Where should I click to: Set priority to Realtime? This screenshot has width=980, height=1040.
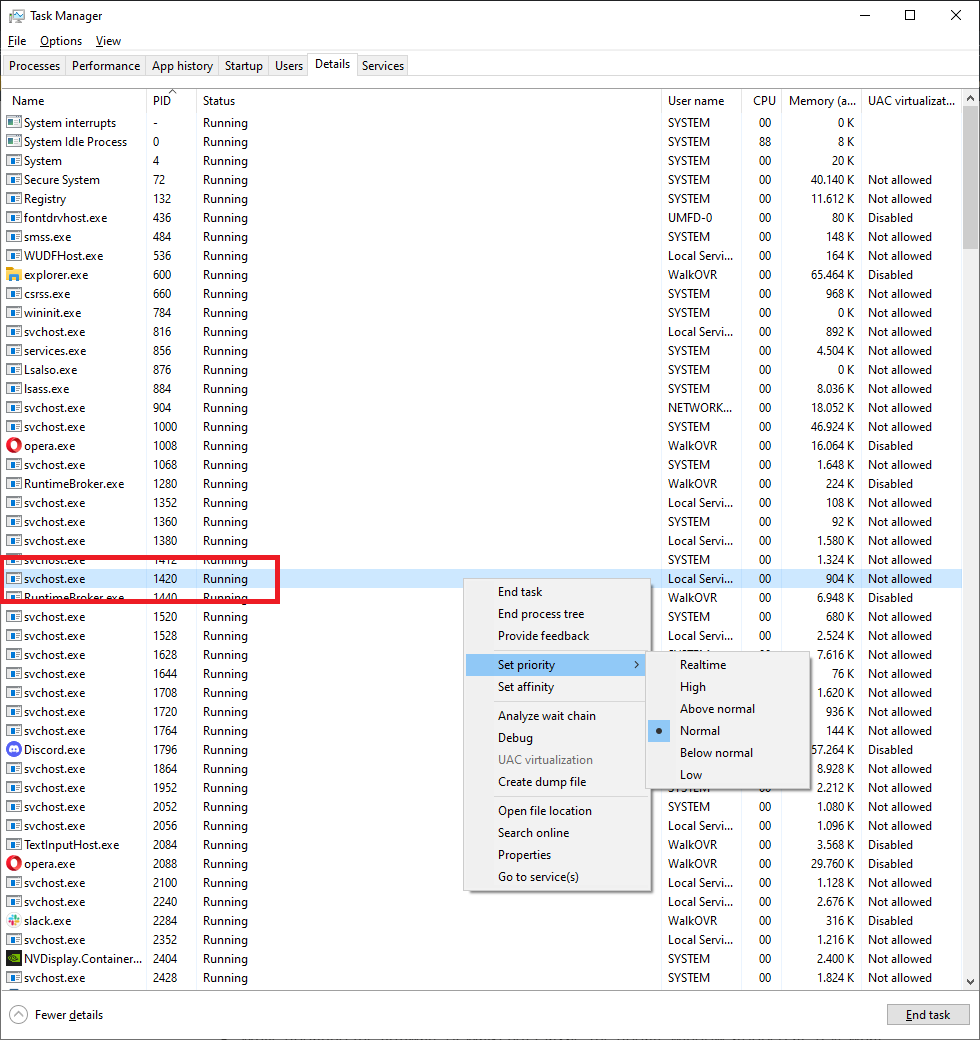(x=703, y=665)
